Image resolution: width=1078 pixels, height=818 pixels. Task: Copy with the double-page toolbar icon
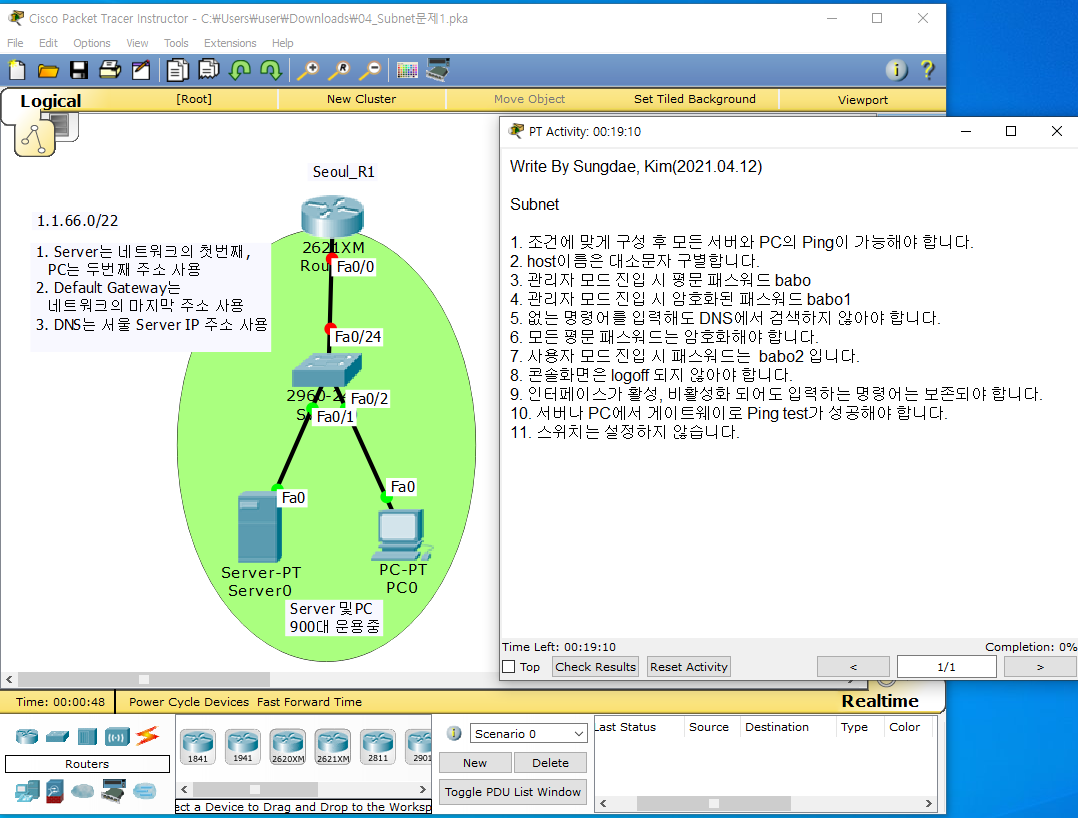coord(178,70)
